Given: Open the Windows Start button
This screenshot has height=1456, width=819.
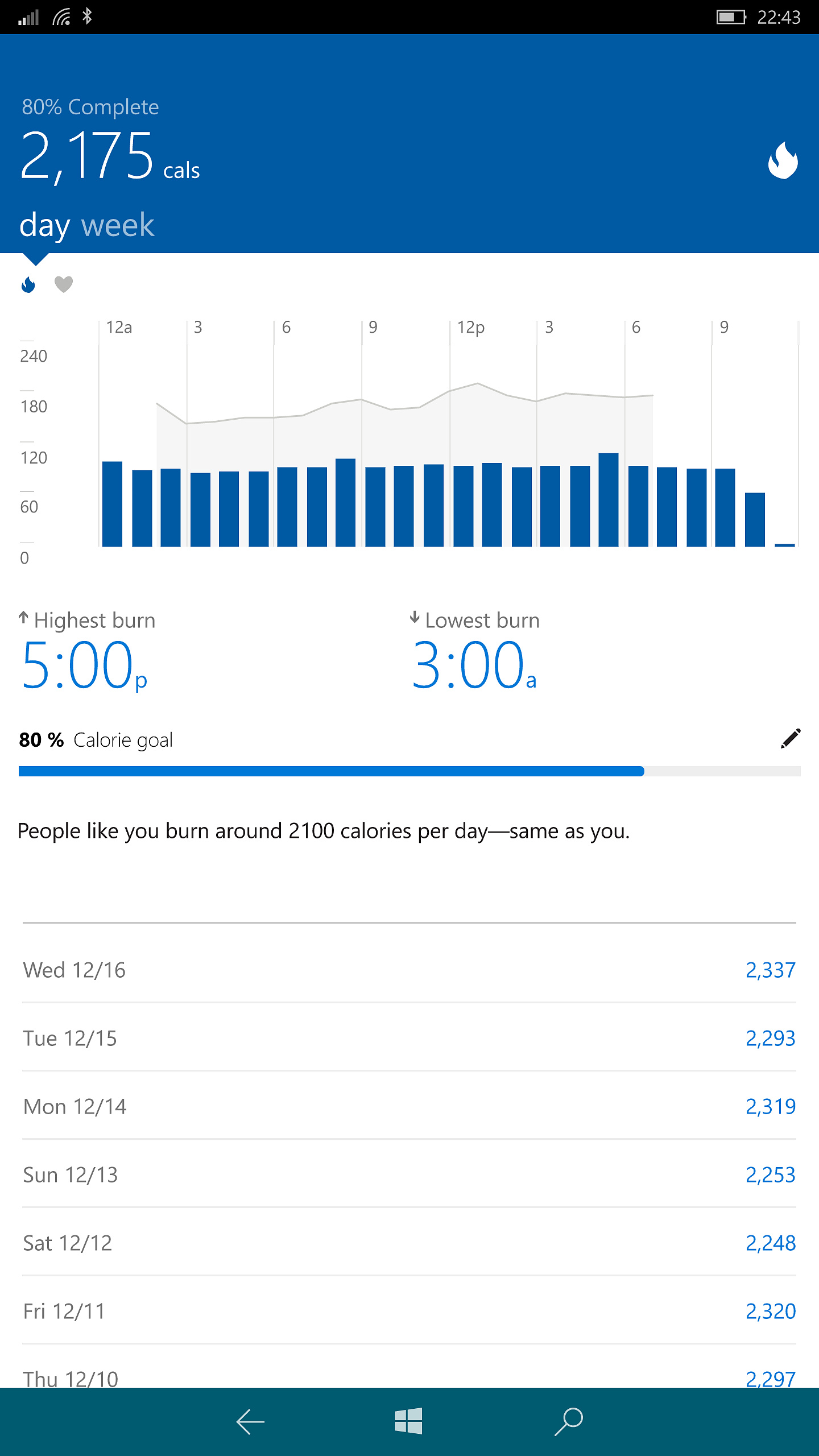Looking at the screenshot, I should pos(408,1421).
